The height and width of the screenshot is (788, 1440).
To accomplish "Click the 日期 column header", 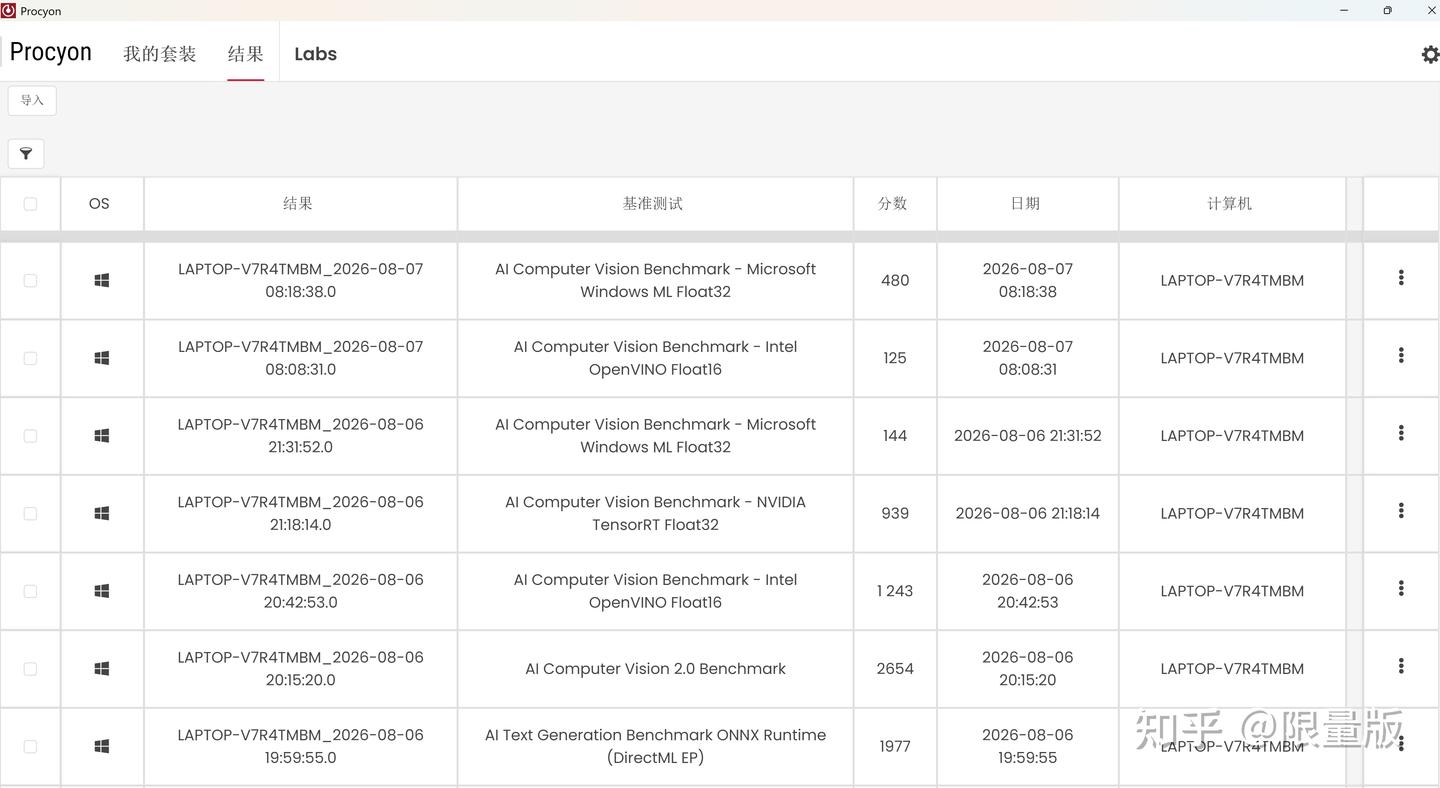I will [1026, 204].
